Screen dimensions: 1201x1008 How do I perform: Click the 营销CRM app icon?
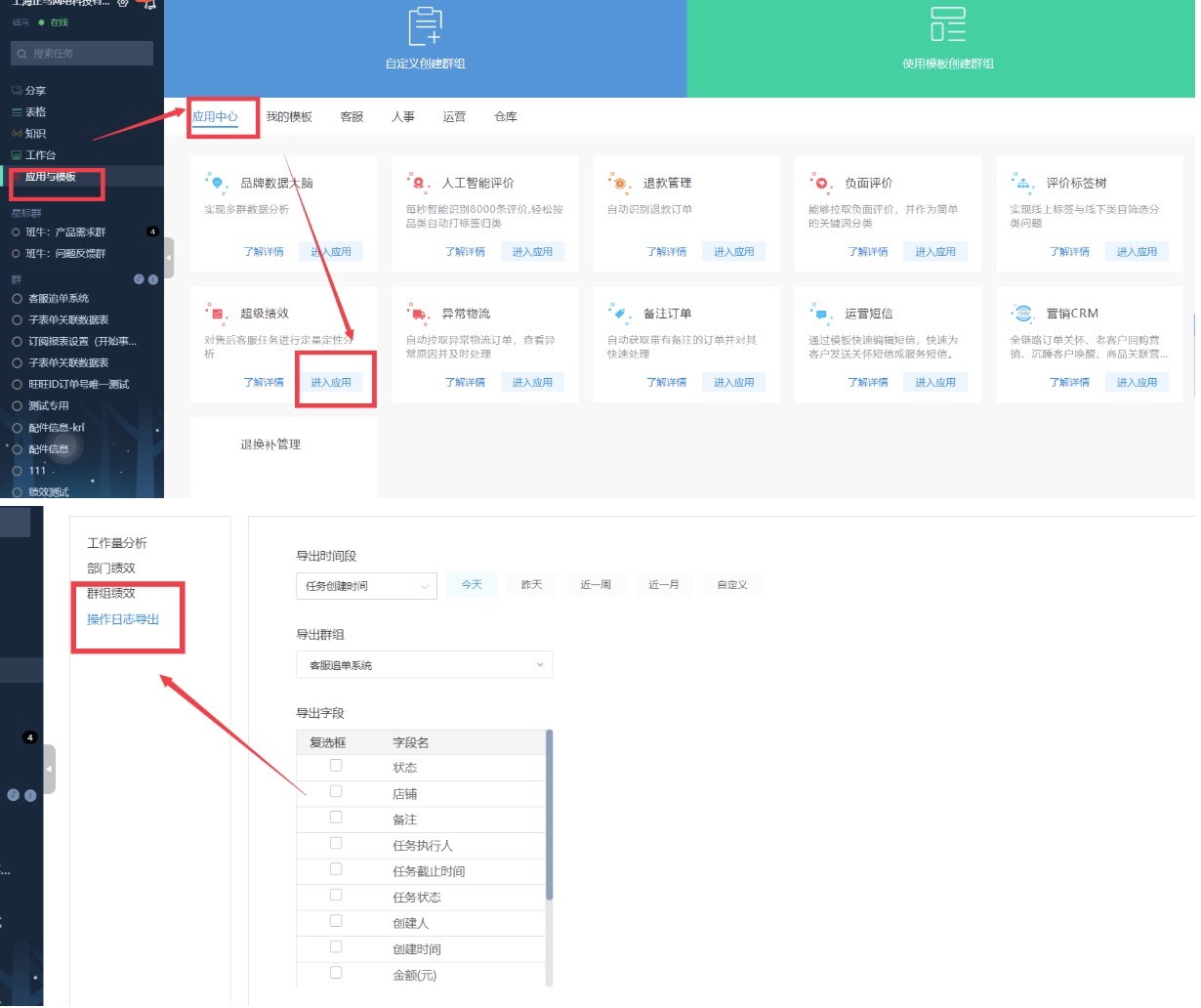1022,314
